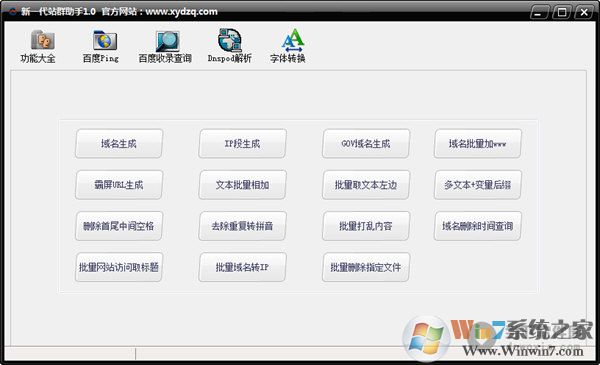Screen dimensions: 600x365
Task: Click the GOV域名生成 button
Action: [366, 143]
